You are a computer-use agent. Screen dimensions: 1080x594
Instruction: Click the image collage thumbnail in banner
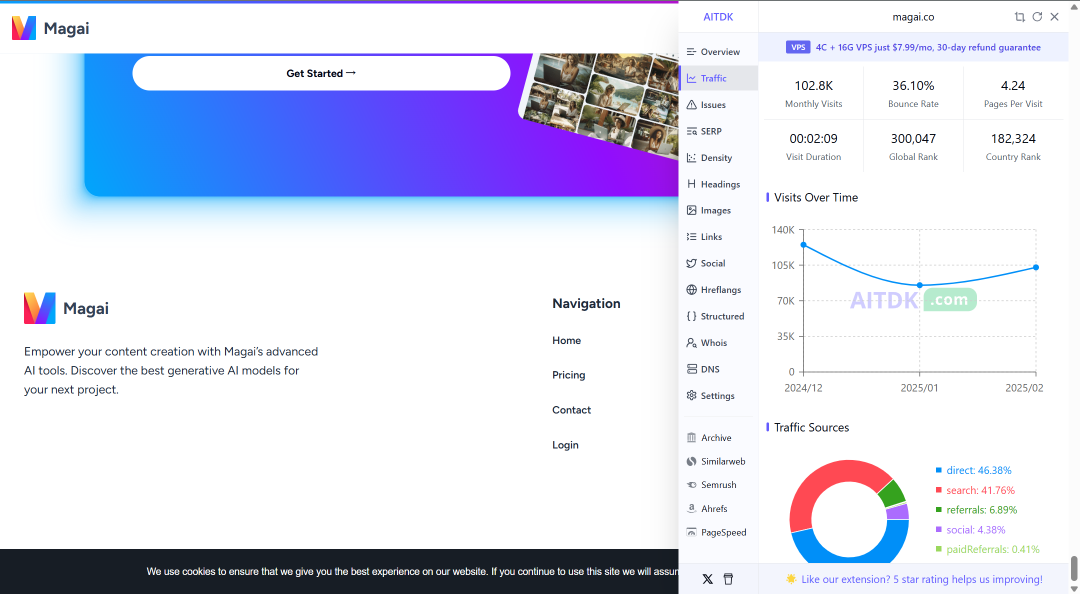pyautogui.click(x=598, y=103)
